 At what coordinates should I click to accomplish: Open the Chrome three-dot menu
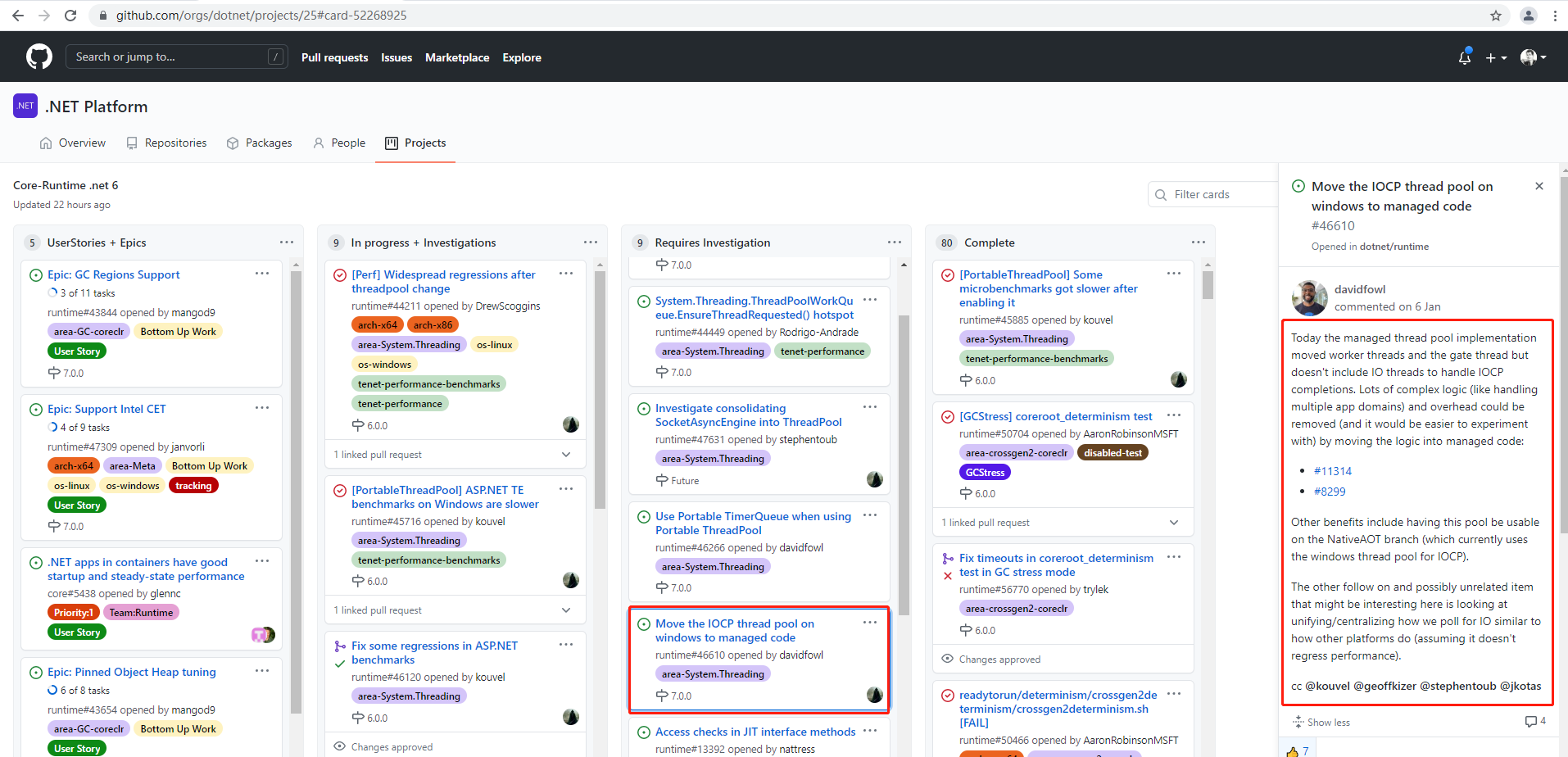click(x=1555, y=16)
